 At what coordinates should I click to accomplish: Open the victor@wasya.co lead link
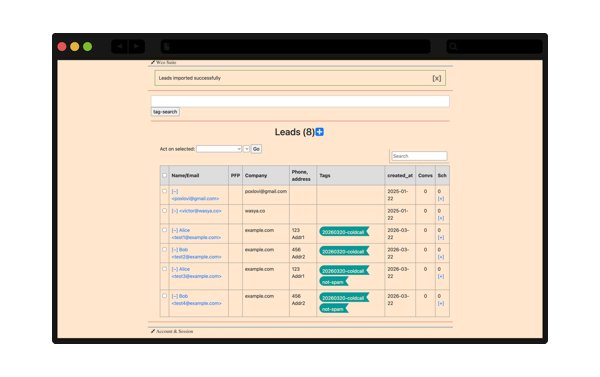[196, 211]
